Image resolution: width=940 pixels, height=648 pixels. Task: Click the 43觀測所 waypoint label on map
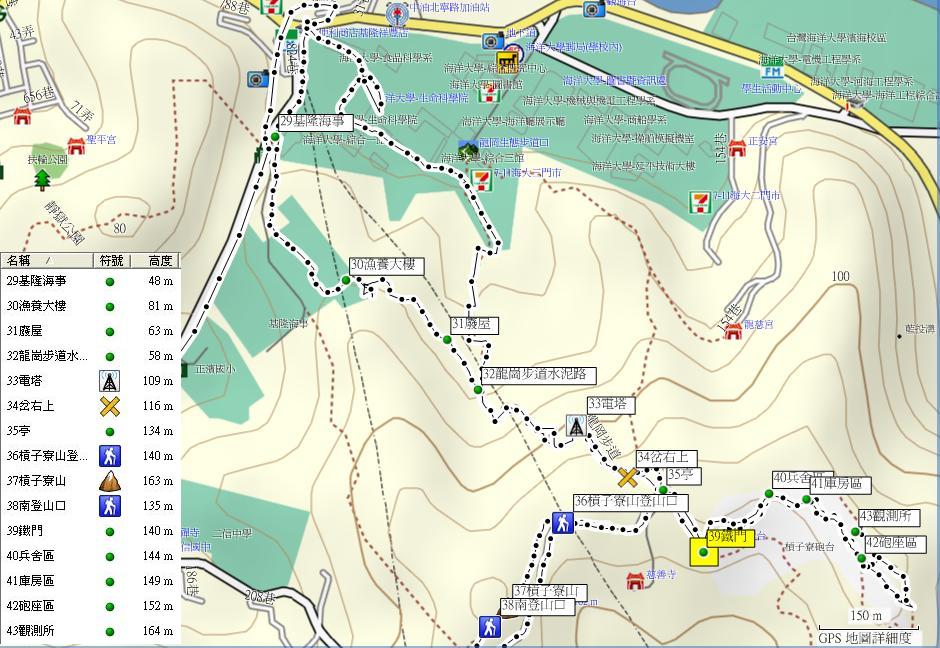click(x=889, y=516)
